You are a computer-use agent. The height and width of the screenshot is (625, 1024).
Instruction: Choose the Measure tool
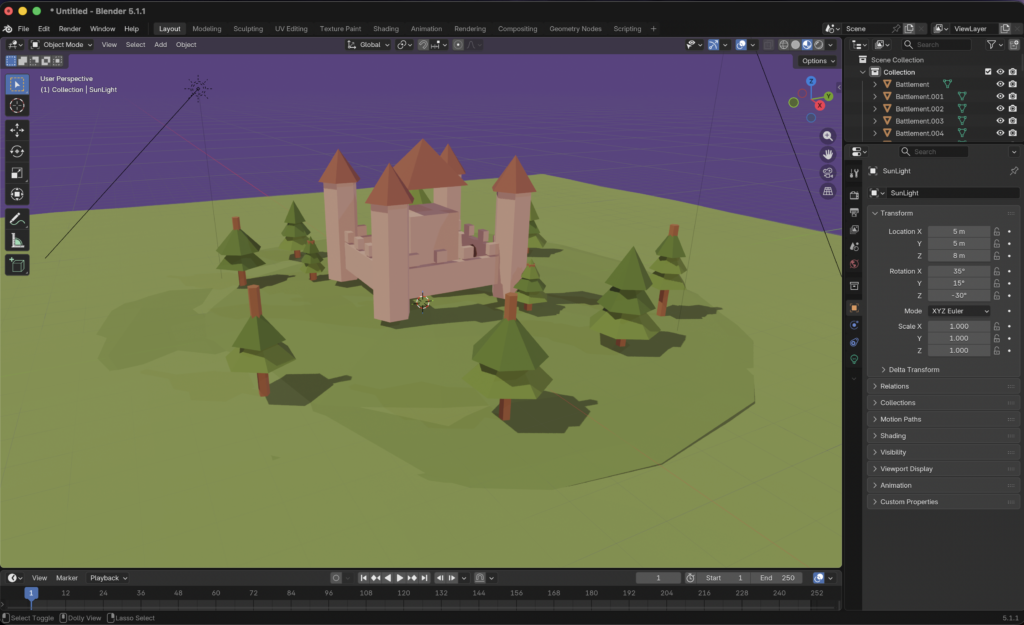(x=17, y=240)
